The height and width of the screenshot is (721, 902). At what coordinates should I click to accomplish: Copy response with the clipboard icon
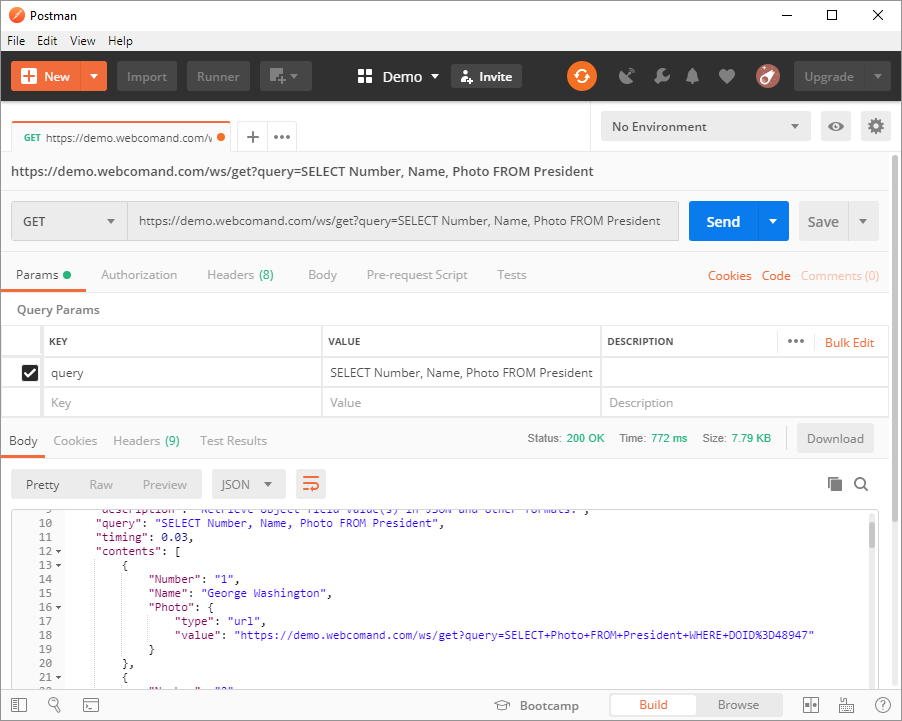point(835,485)
